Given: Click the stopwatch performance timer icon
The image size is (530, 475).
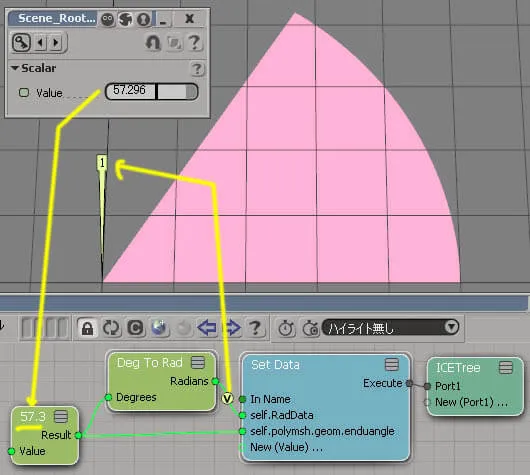Looking at the screenshot, I should pyautogui.click(x=286, y=328).
